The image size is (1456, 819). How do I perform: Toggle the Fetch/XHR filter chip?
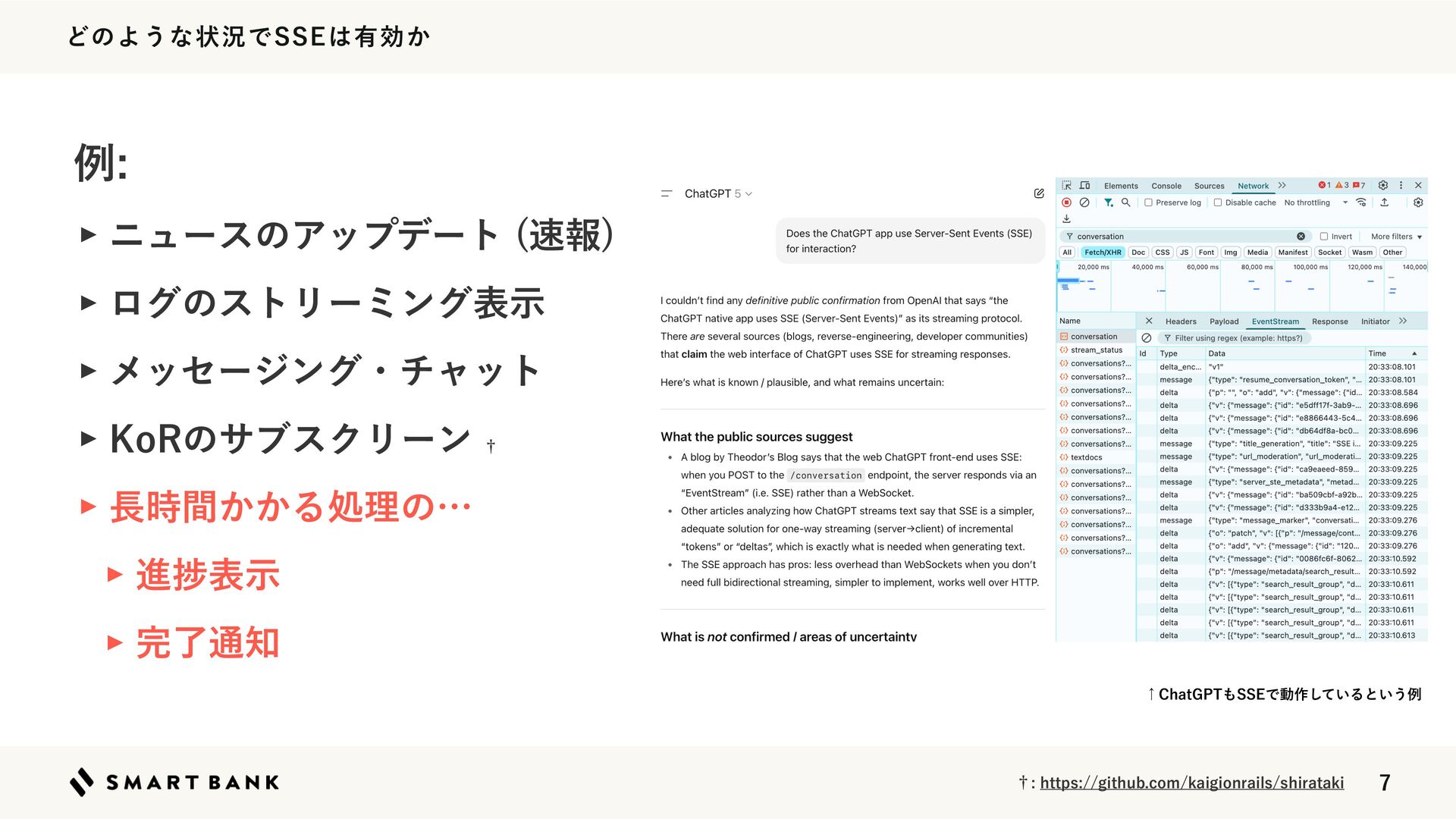[x=1102, y=253]
